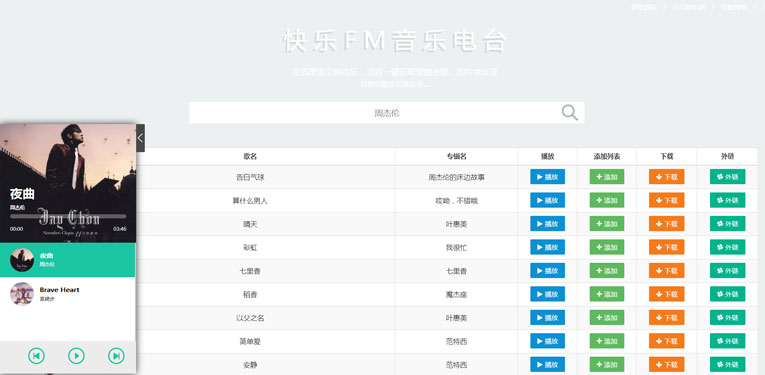Add 晴天 to the playlist
765x375 pixels.
pyautogui.click(x=607, y=223)
